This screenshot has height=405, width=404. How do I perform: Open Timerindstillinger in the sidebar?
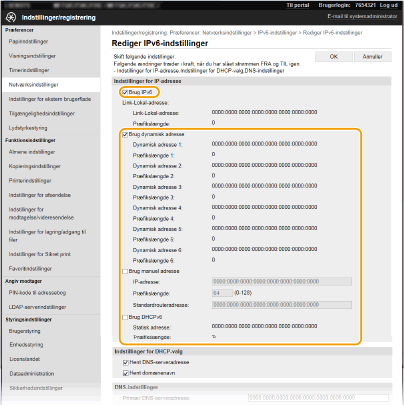click(29, 70)
